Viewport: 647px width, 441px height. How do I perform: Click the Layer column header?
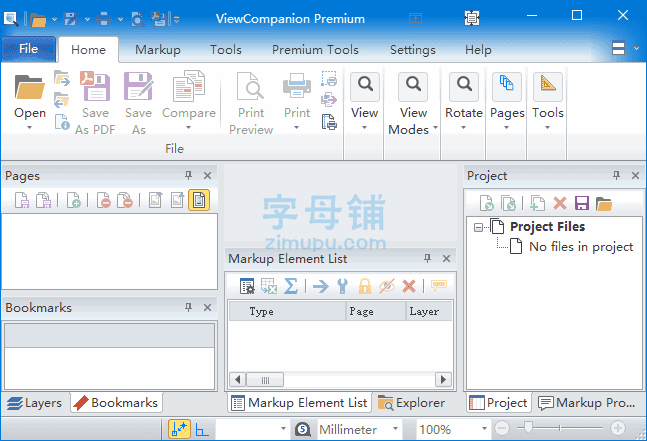pos(429,311)
